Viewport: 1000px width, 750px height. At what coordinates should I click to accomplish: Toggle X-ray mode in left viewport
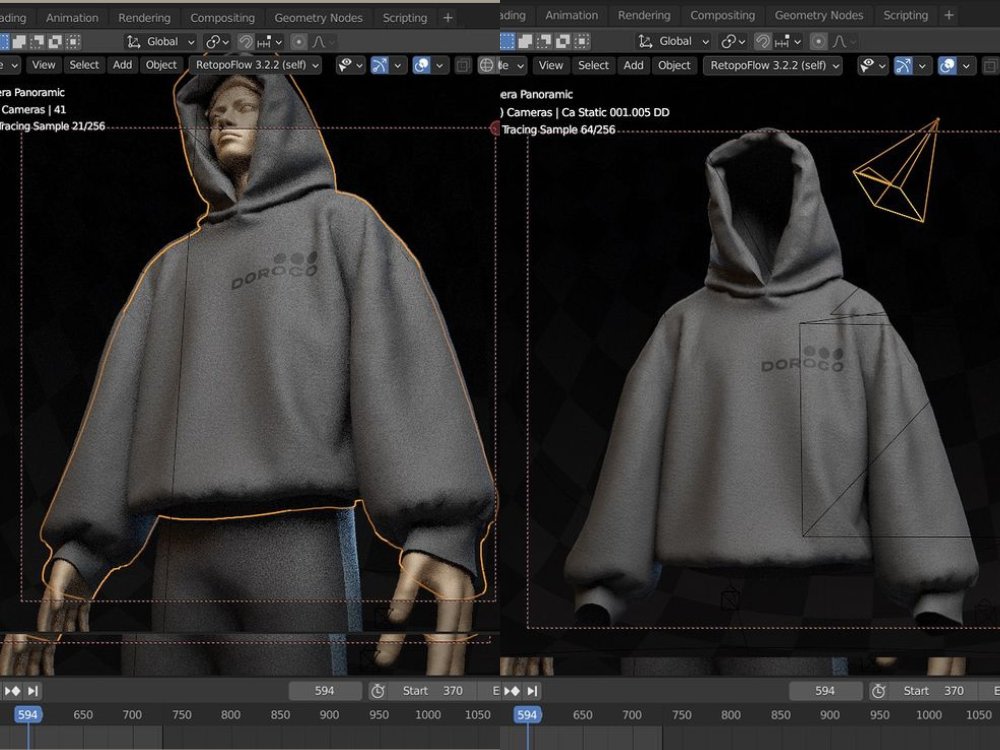[x=463, y=65]
